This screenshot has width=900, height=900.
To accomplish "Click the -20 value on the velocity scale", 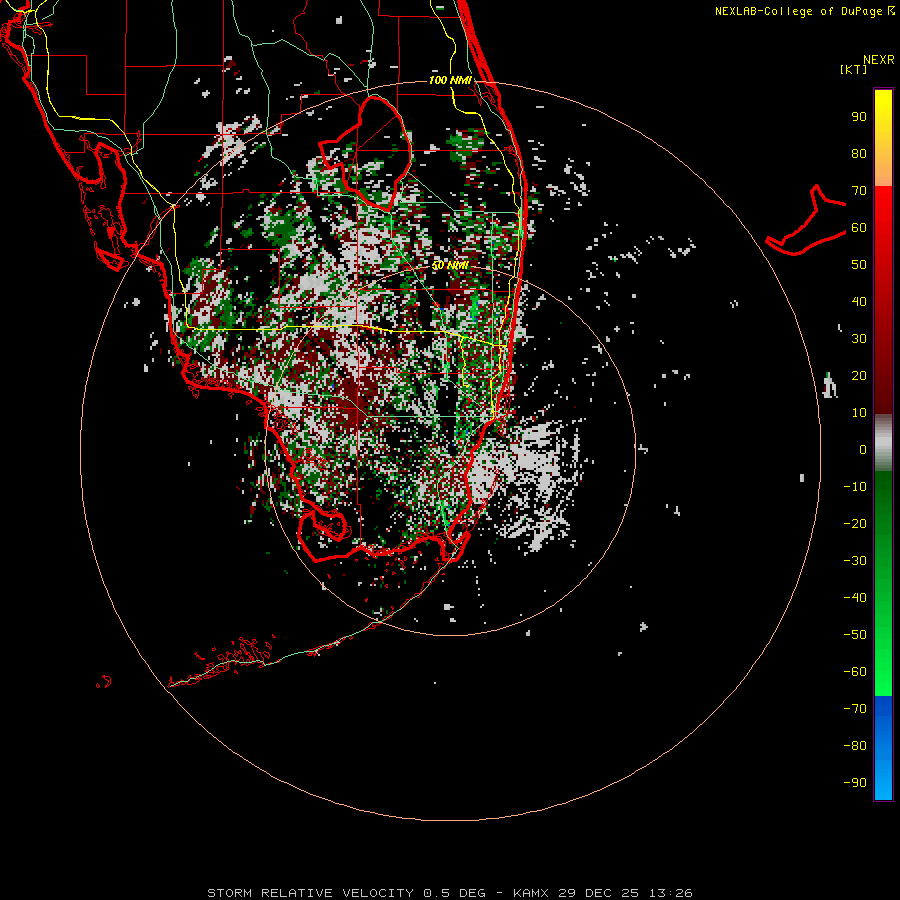I will click(x=855, y=523).
